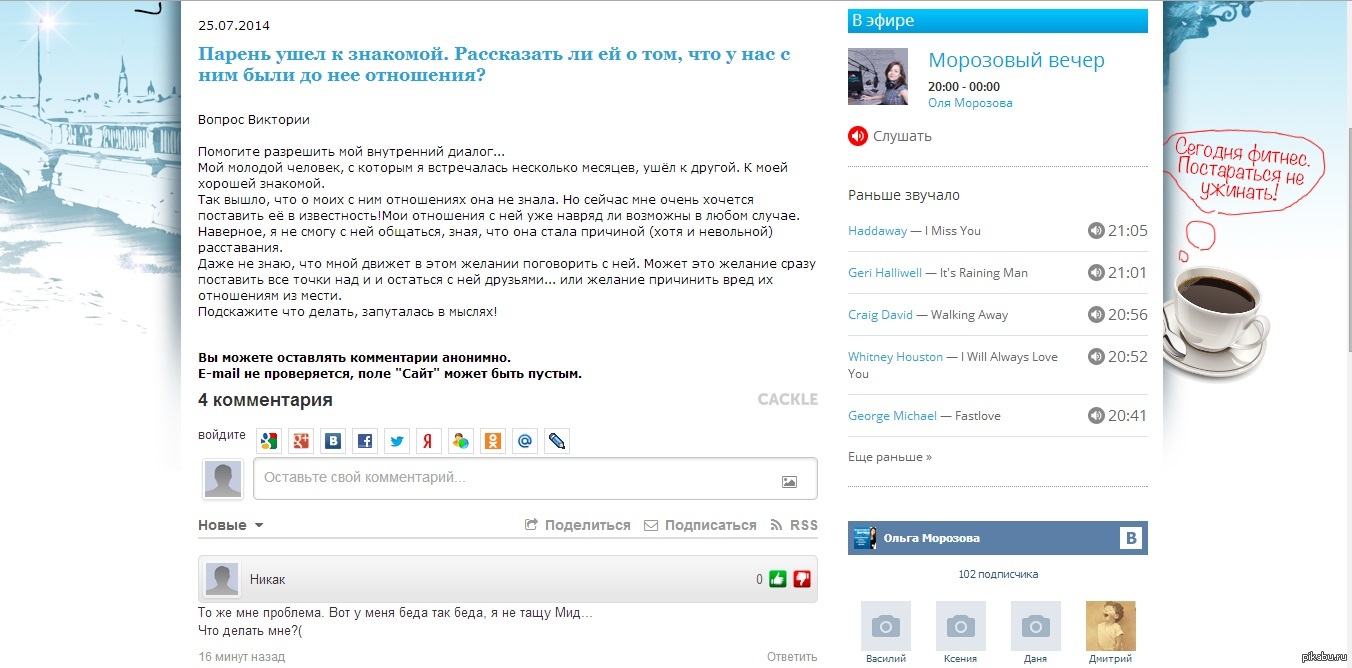Subscribe to comments via Подписаться
1352x668 pixels.
700,525
